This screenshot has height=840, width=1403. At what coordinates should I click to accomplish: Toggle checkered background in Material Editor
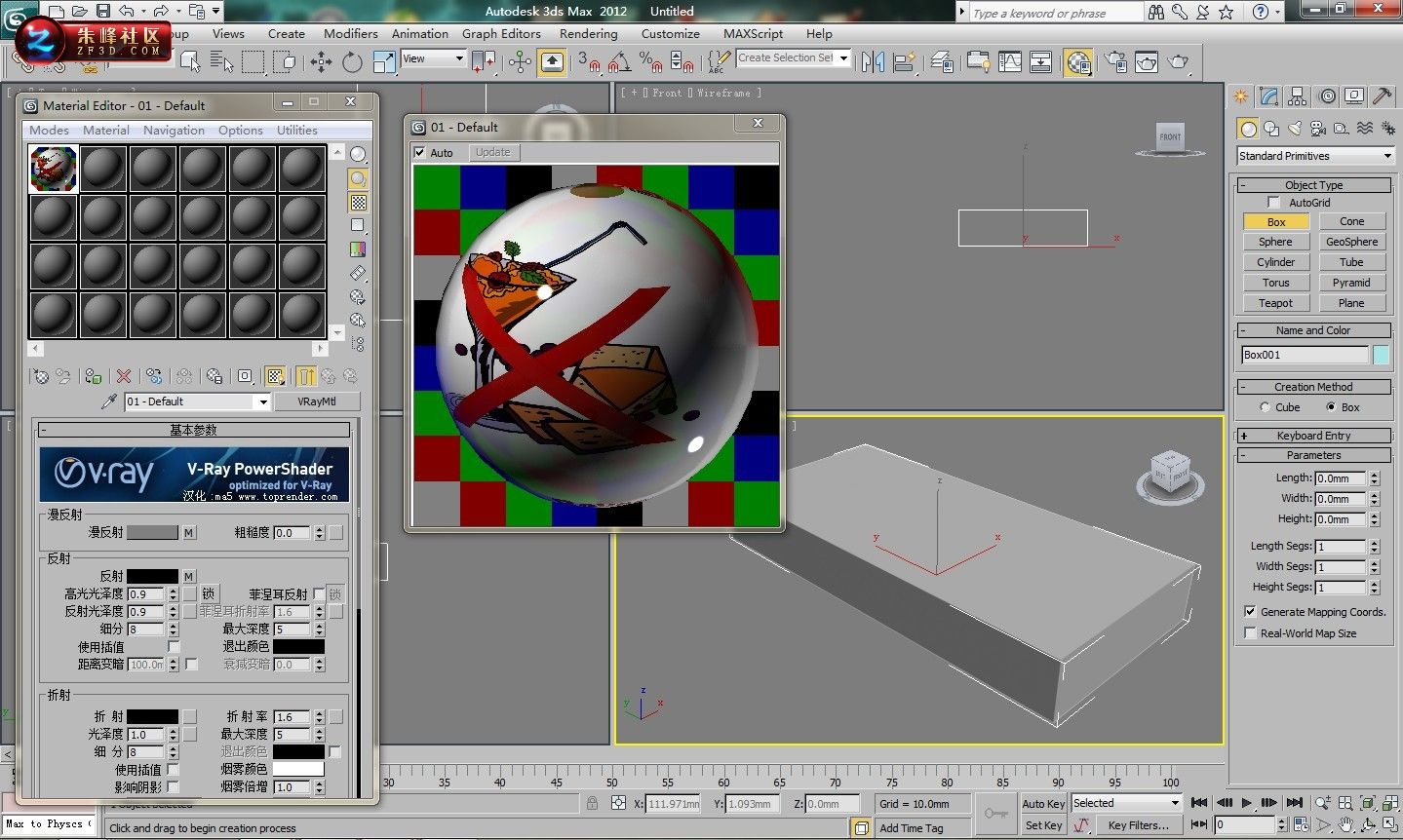coord(359,203)
